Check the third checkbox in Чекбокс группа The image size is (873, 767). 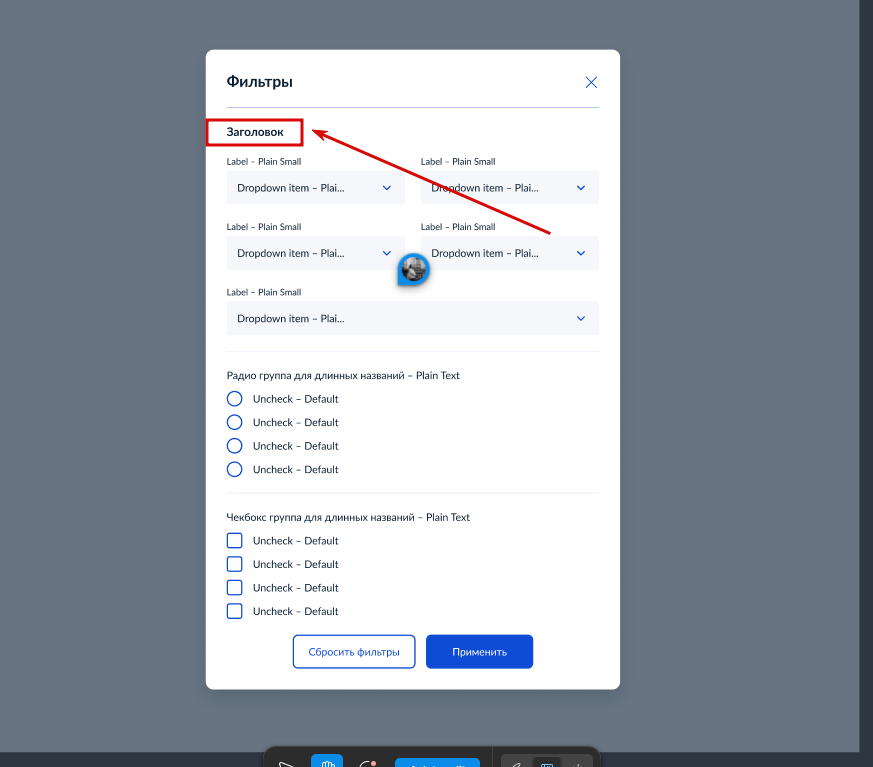(234, 588)
